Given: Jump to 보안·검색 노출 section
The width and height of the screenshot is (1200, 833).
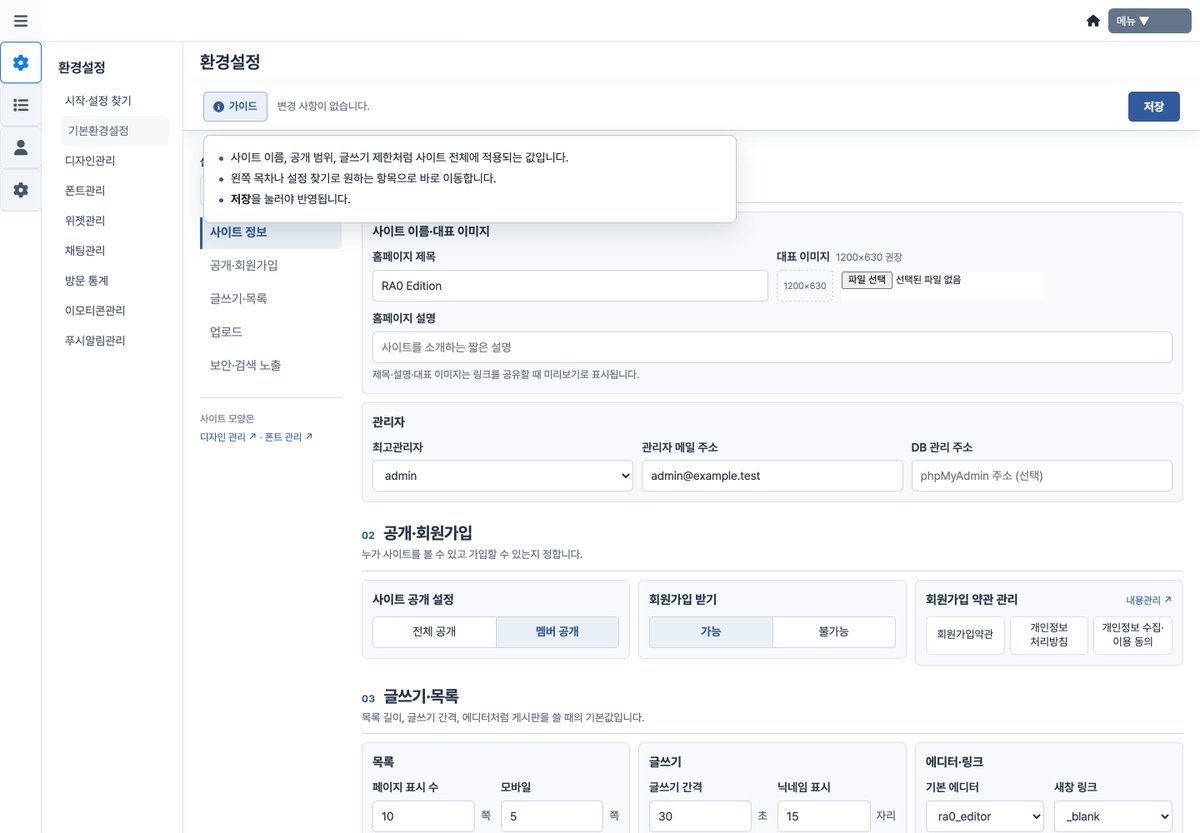Looking at the screenshot, I should 270,366.
